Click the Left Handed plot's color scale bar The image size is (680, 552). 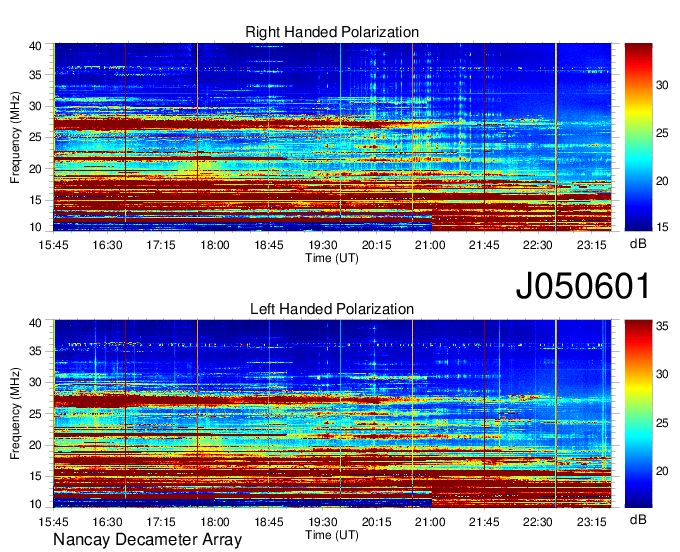pos(638,414)
